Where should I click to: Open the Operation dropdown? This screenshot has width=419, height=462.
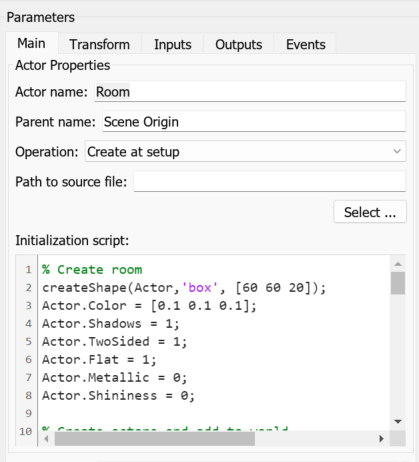pyautogui.click(x=245, y=152)
